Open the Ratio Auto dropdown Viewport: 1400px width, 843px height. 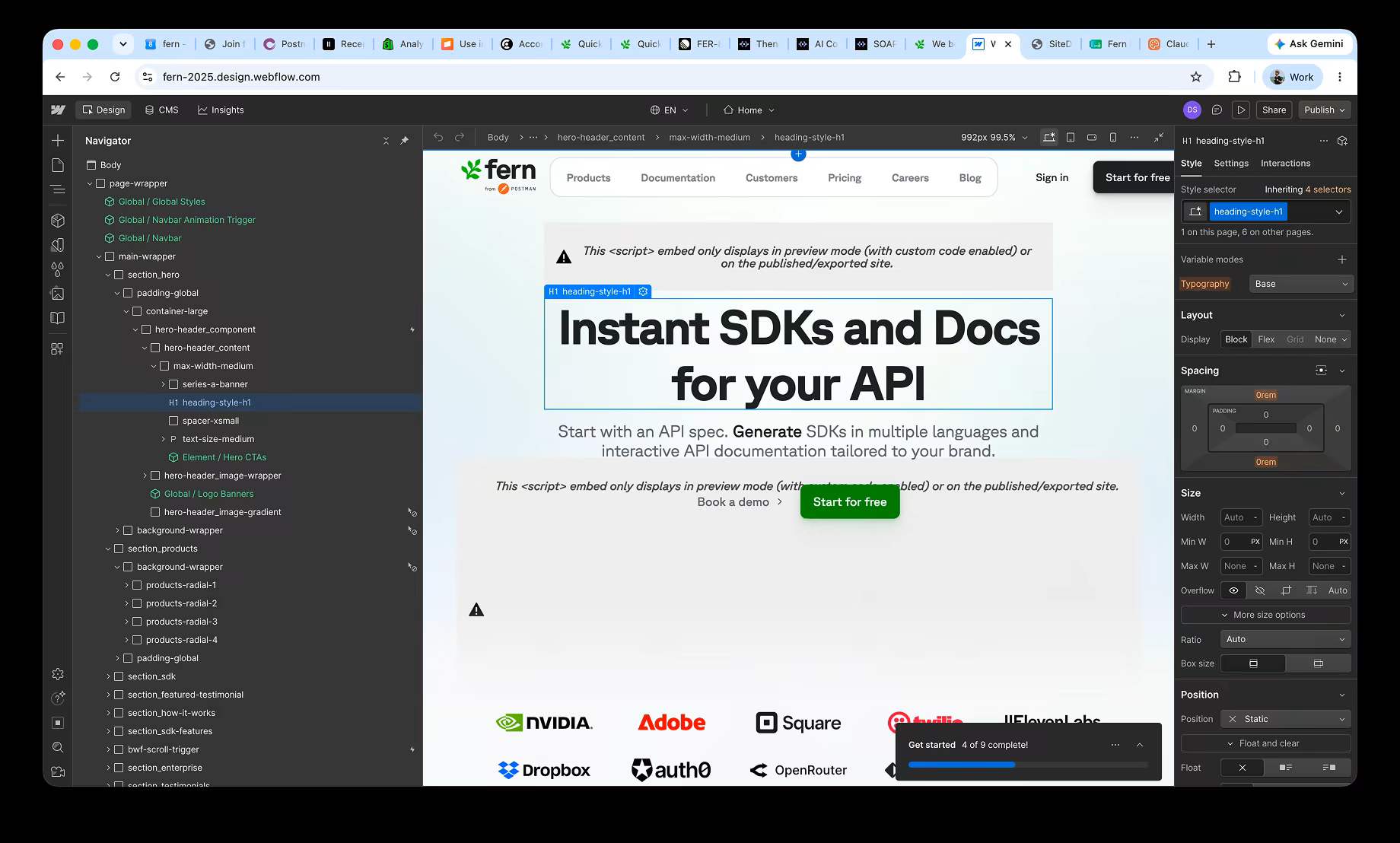(1286, 639)
